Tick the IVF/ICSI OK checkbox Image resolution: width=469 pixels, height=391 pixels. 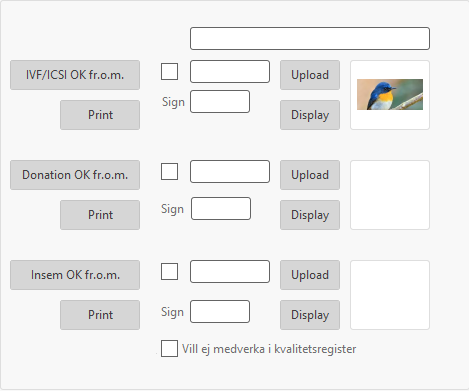coord(169,72)
